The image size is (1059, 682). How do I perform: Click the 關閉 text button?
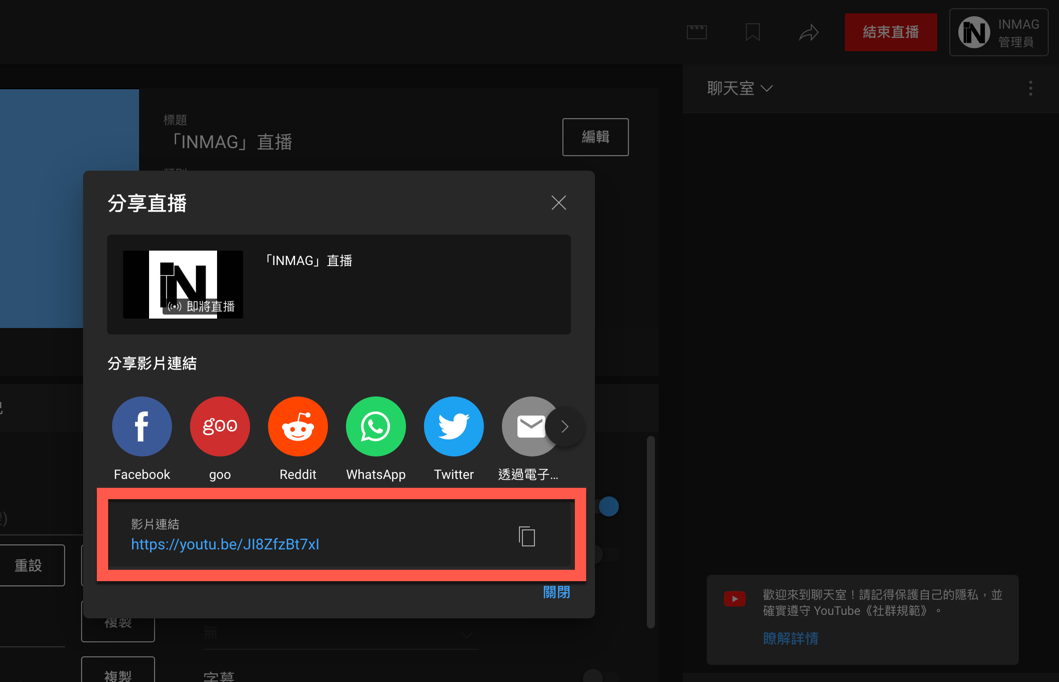pyautogui.click(x=557, y=592)
